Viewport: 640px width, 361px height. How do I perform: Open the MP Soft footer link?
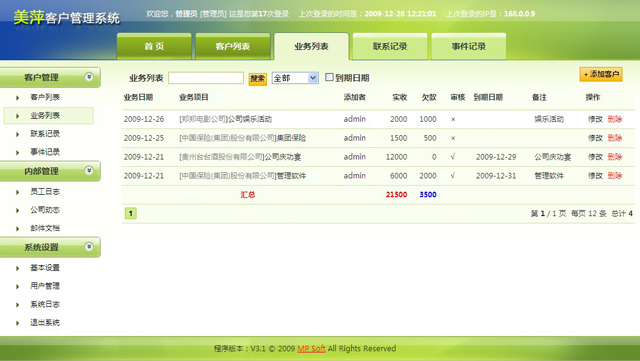[311, 348]
